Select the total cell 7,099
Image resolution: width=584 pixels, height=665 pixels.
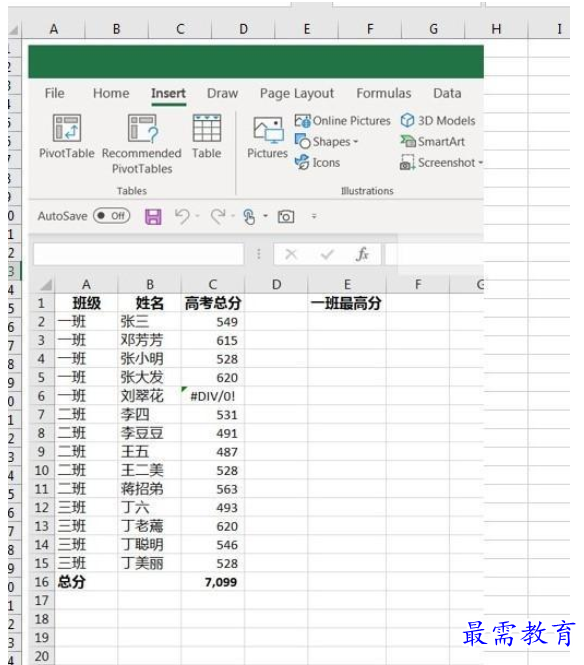pos(213,582)
